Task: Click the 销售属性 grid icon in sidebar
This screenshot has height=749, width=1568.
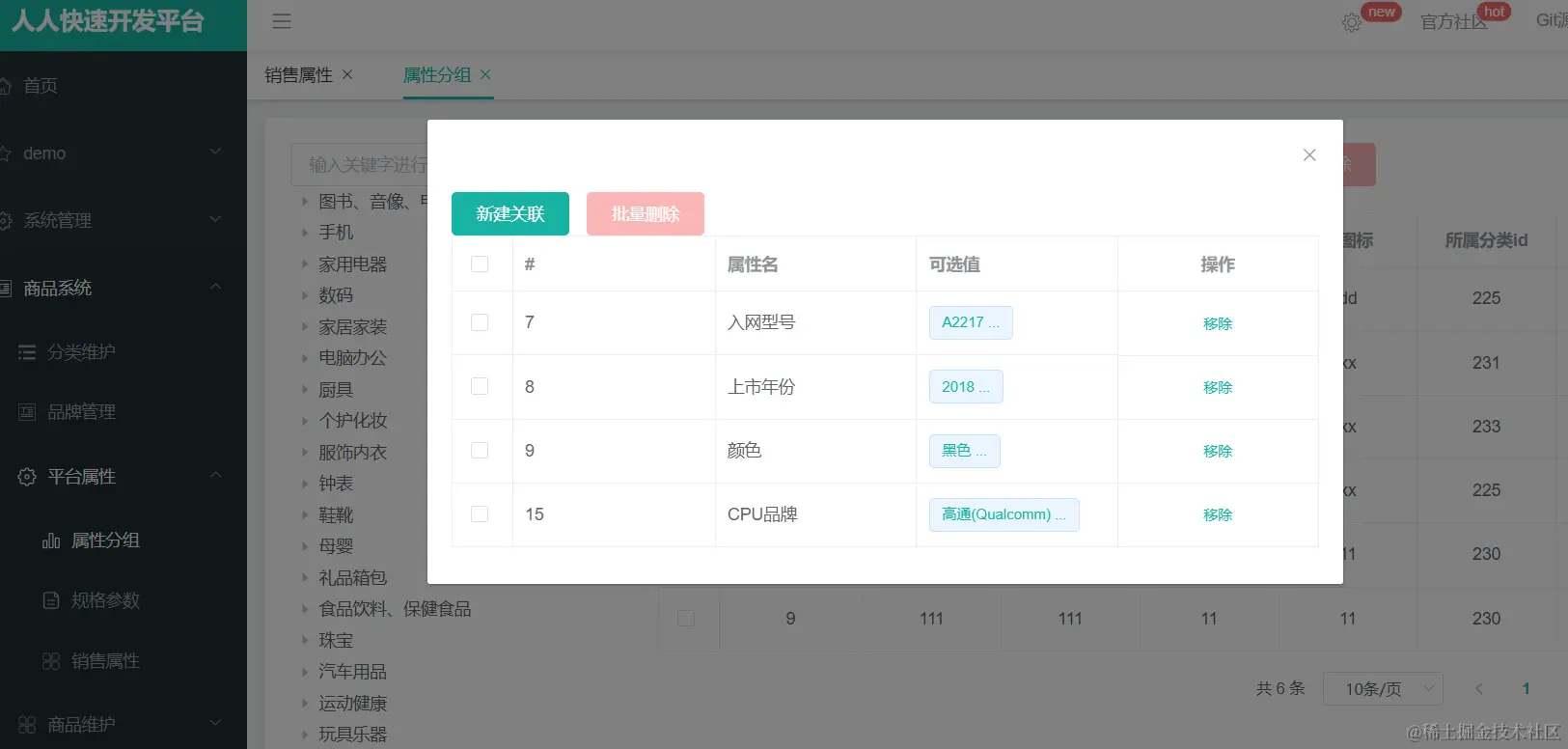Action: coord(51,661)
